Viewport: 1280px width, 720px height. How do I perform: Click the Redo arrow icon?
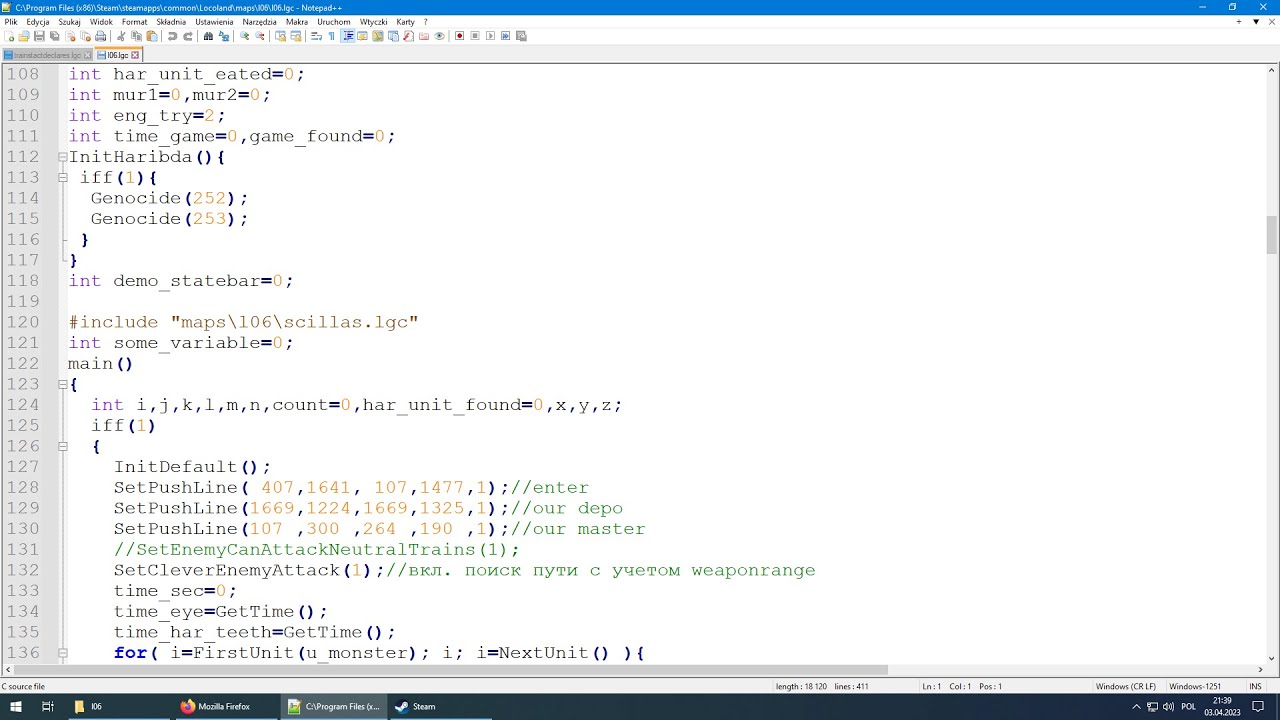coord(187,36)
